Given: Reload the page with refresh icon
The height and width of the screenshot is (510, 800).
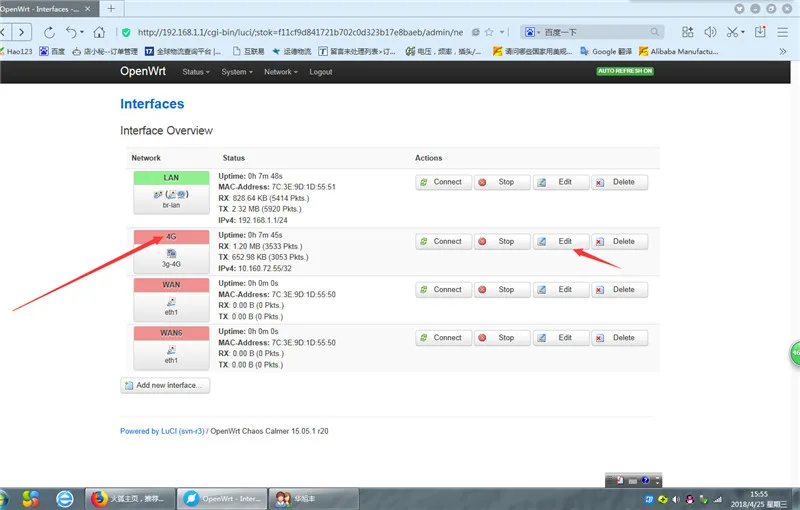Looking at the screenshot, I should [x=49, y=33].
